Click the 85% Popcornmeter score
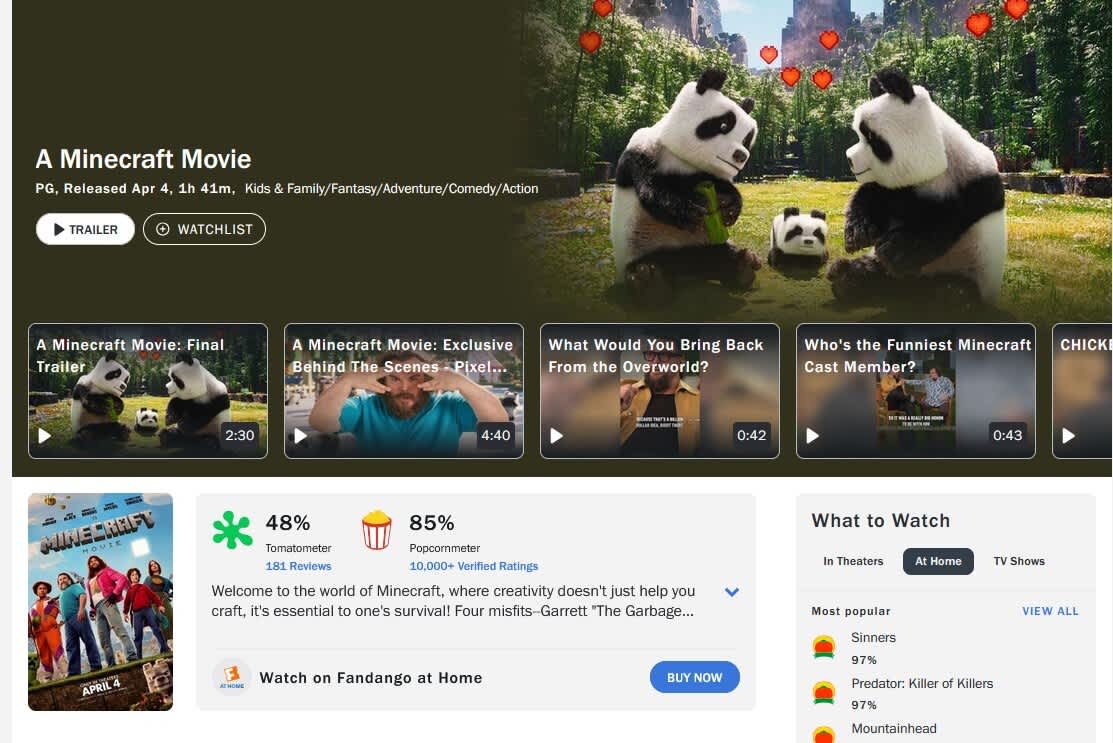The width and height of the screenshot is (1113, 743). 432,523
